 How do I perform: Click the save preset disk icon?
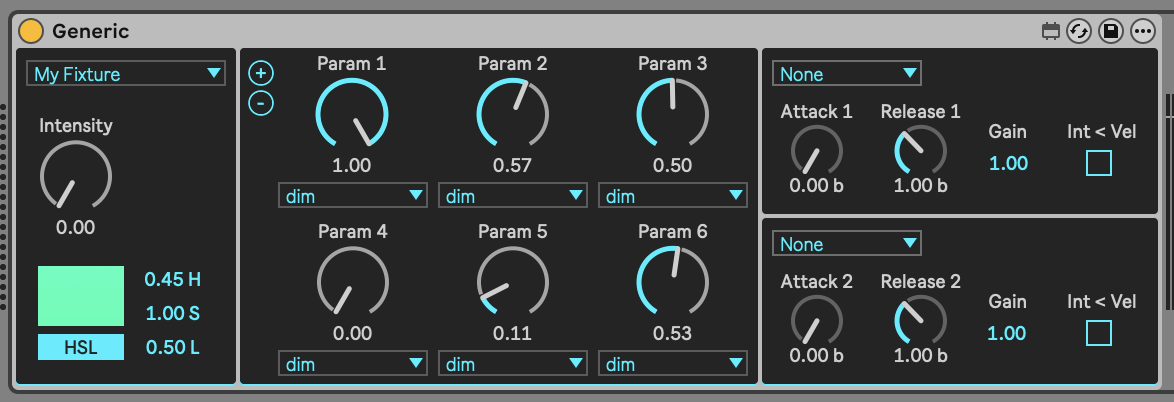point(1110,31)
